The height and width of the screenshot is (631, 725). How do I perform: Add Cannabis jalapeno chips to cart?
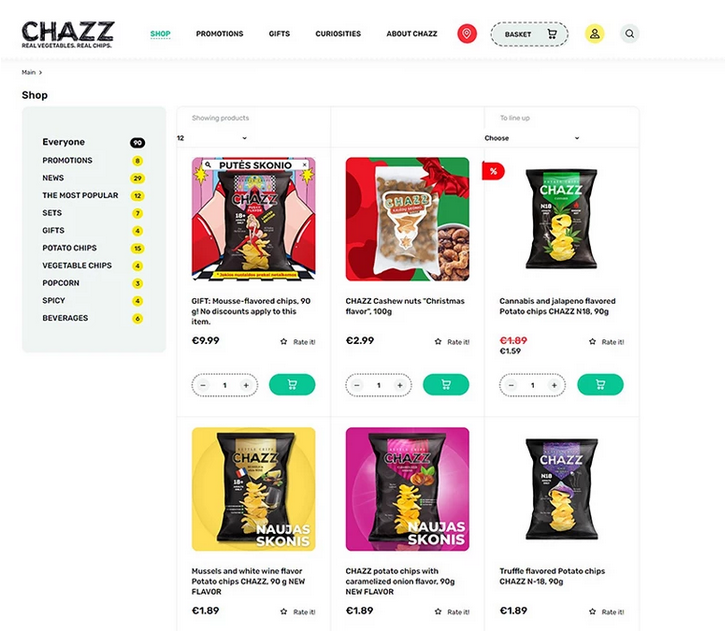(600, 385)
